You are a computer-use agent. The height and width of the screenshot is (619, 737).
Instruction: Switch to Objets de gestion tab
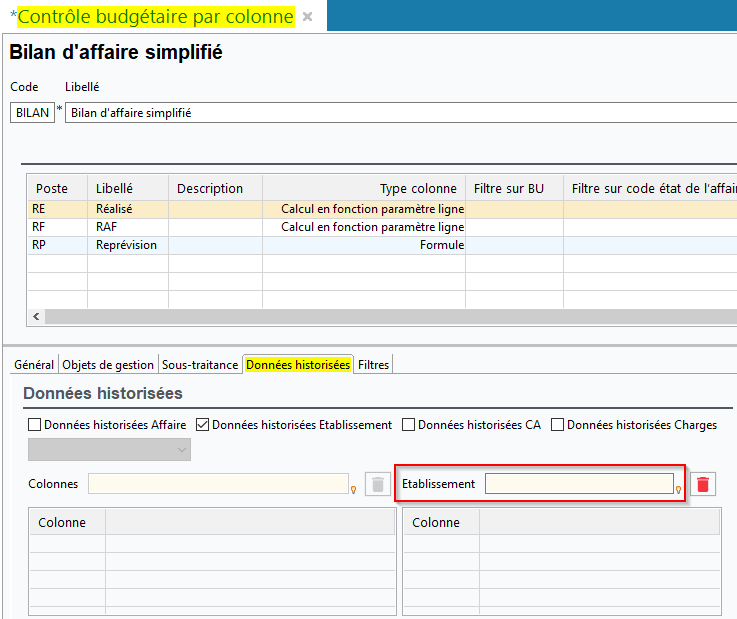108,365
